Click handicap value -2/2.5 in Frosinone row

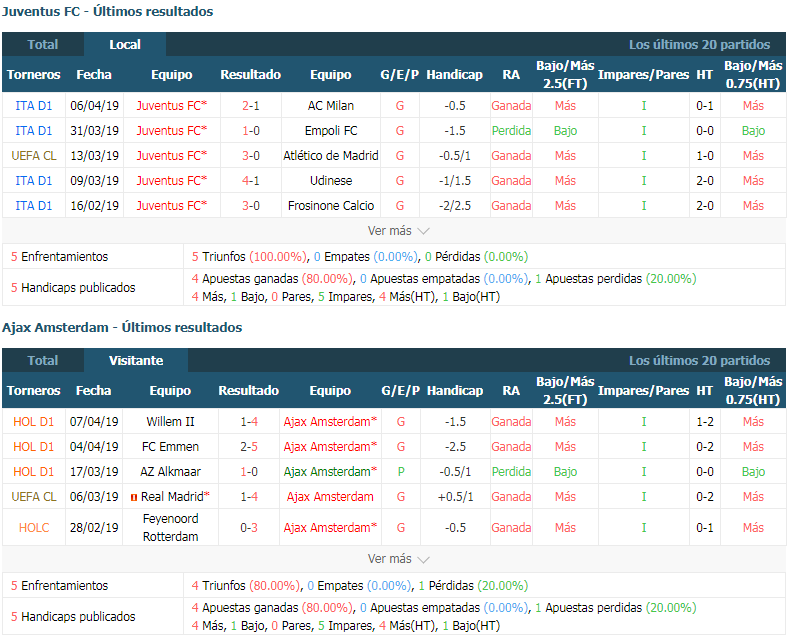(455, 205)
